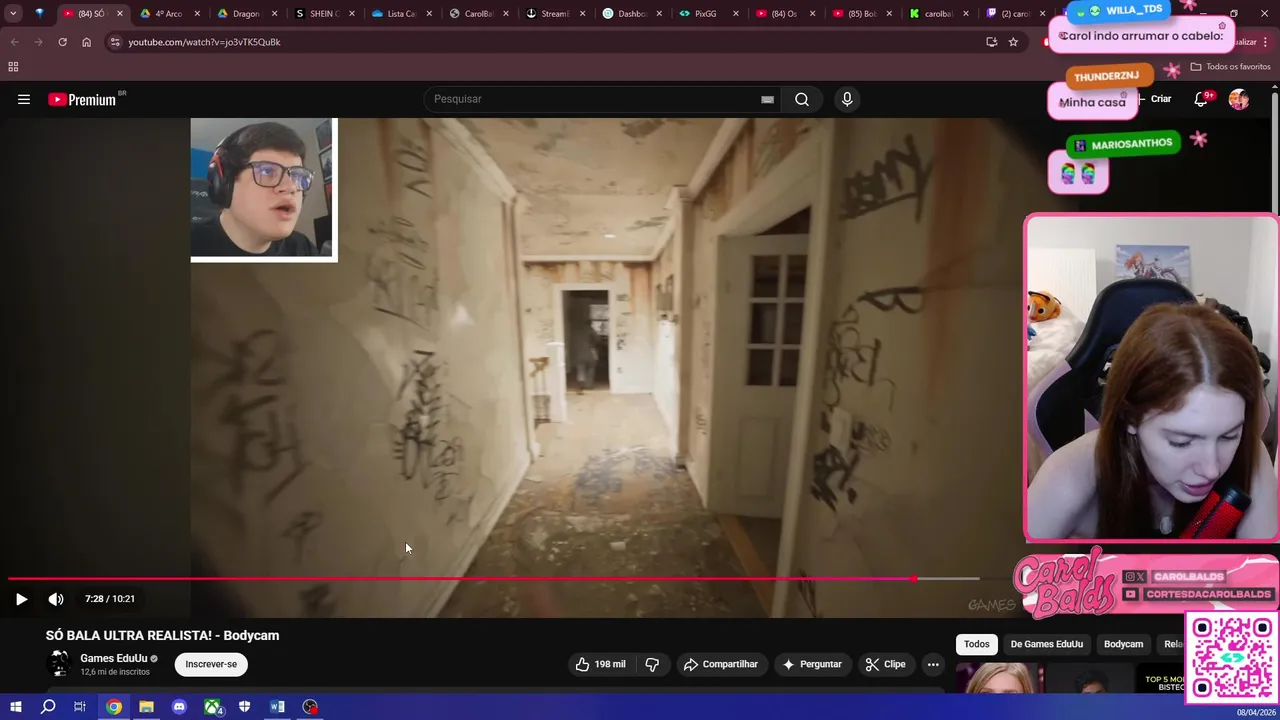1280x720 pixels.
Task: Open the apps grid in bookmarks bar
Action: (x=13, y=67)
